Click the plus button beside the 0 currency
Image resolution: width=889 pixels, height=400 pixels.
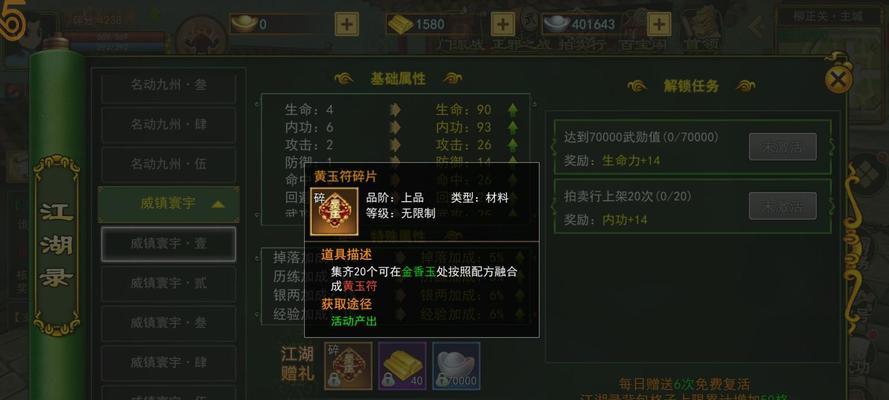pyautogui.click(x=346, y=24)
